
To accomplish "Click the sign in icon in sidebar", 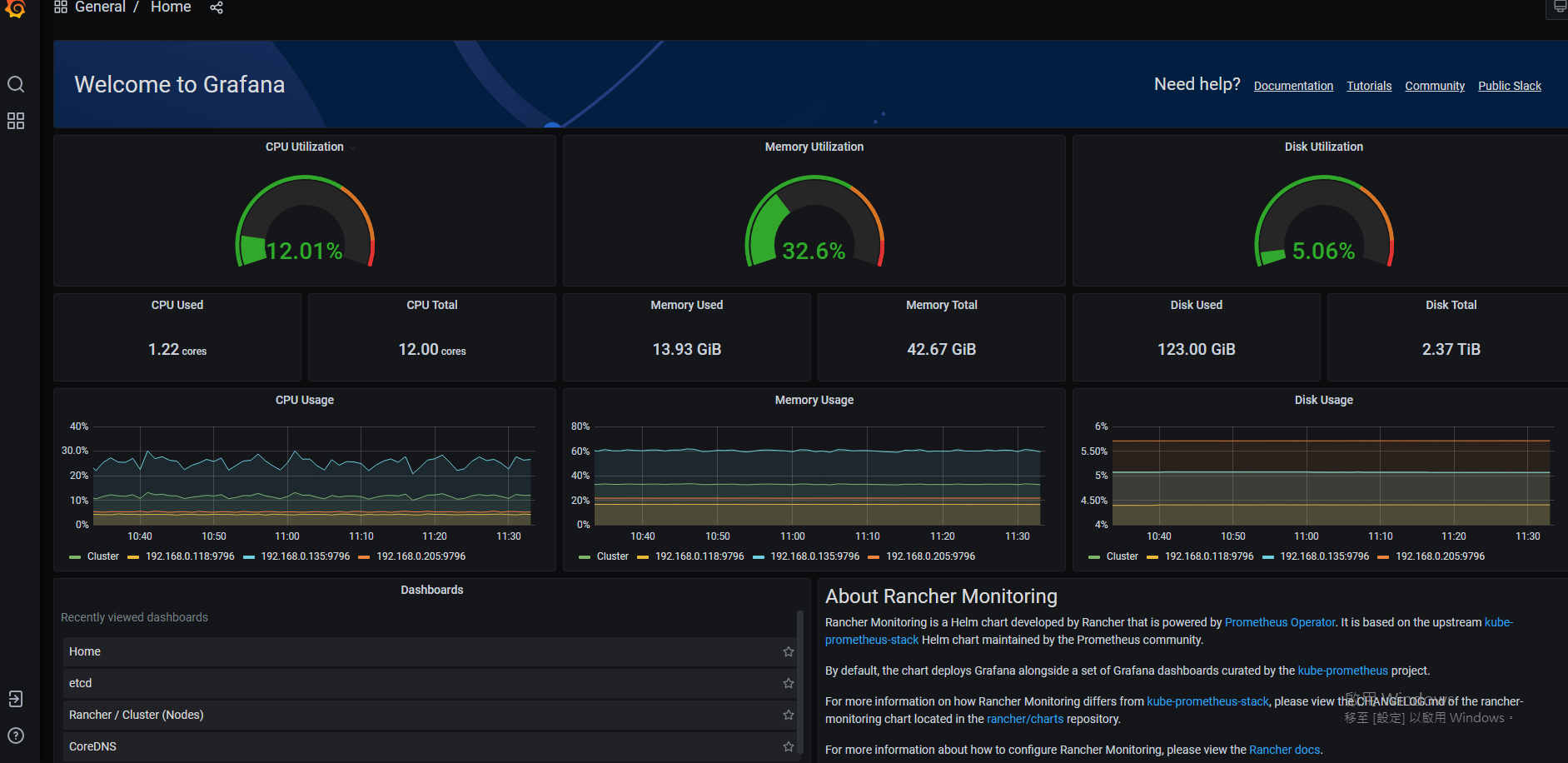I will coord(16,699).
